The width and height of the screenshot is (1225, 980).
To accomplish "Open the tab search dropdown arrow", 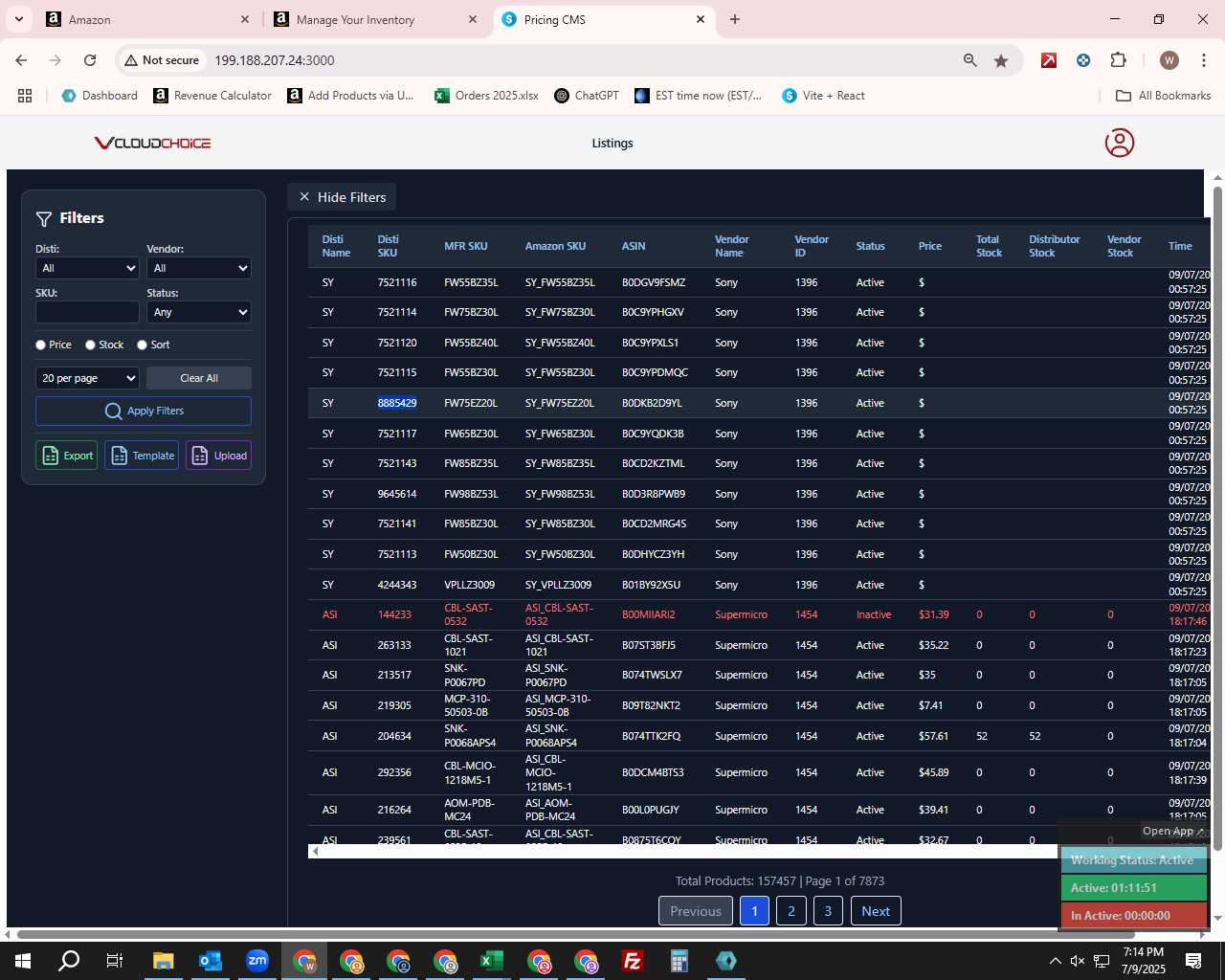I will [18, 19].
